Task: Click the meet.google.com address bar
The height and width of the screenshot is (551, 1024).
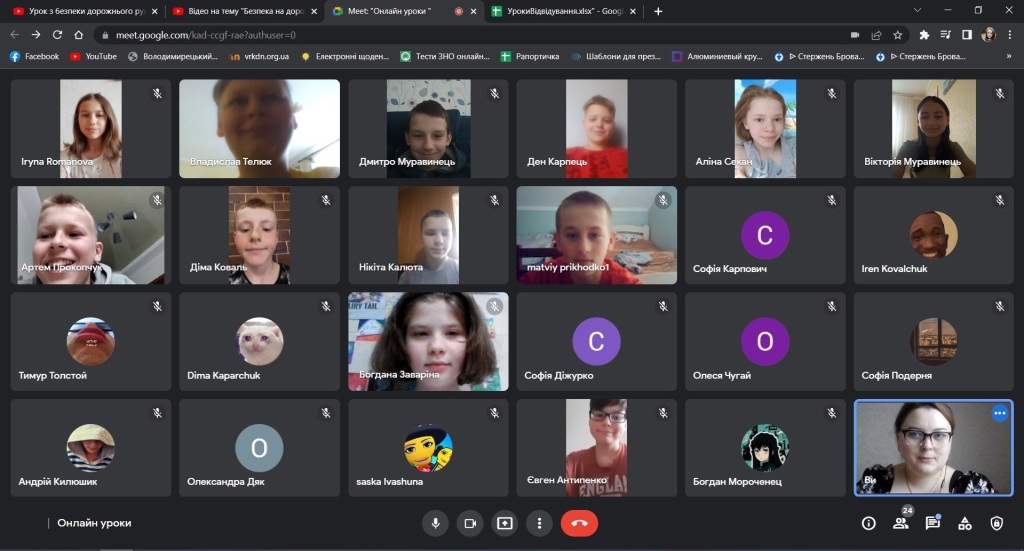Action: point(400,34)
